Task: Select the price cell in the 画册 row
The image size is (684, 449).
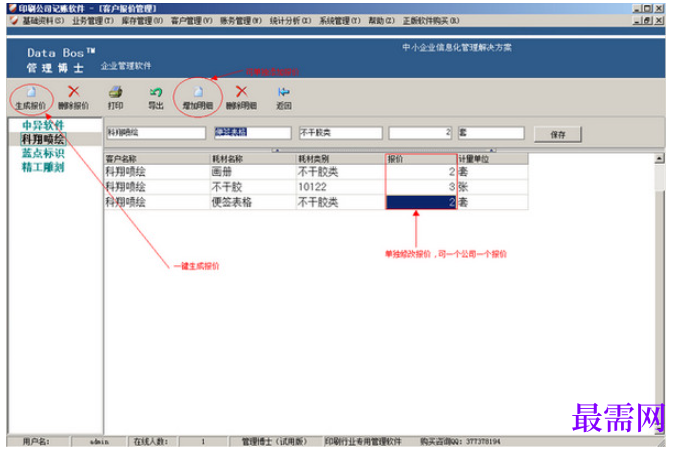Action: 421,172
